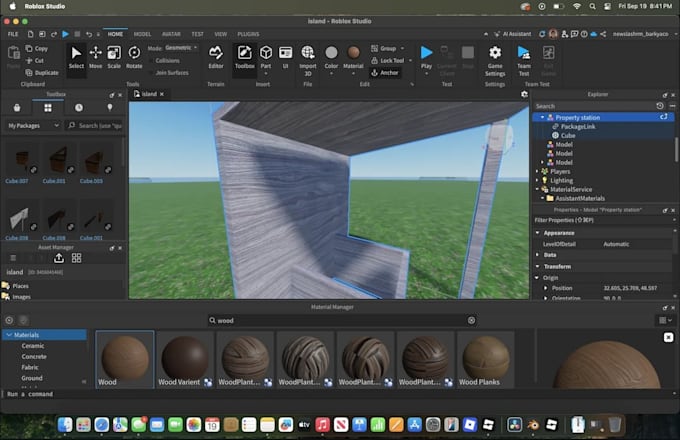Activate the Select tool

76,58
